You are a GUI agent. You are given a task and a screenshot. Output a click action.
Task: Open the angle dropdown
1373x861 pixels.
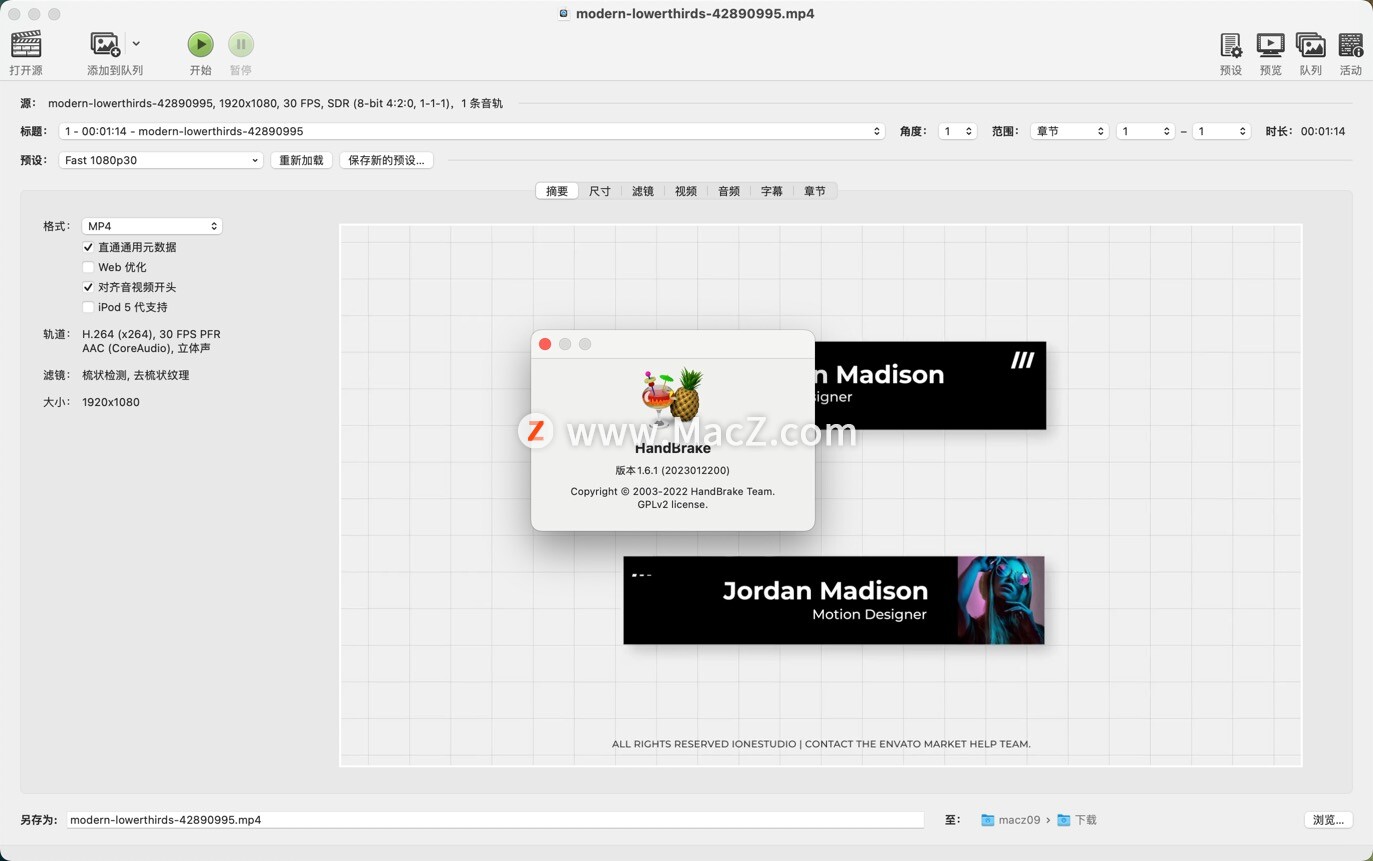point(957,131)
